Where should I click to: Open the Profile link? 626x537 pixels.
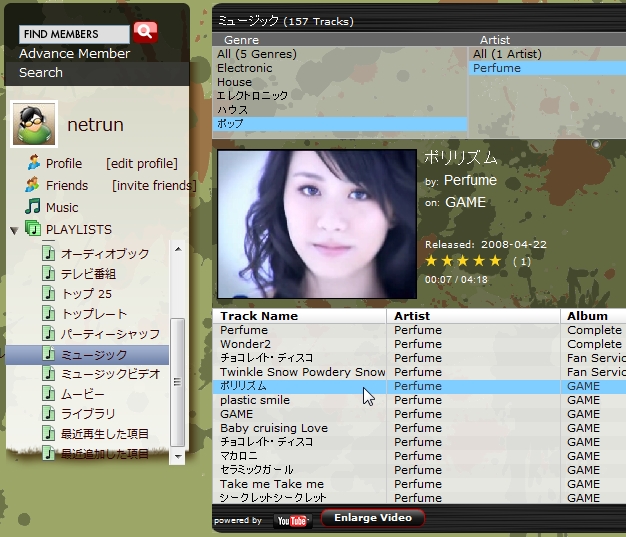point(64,163)
